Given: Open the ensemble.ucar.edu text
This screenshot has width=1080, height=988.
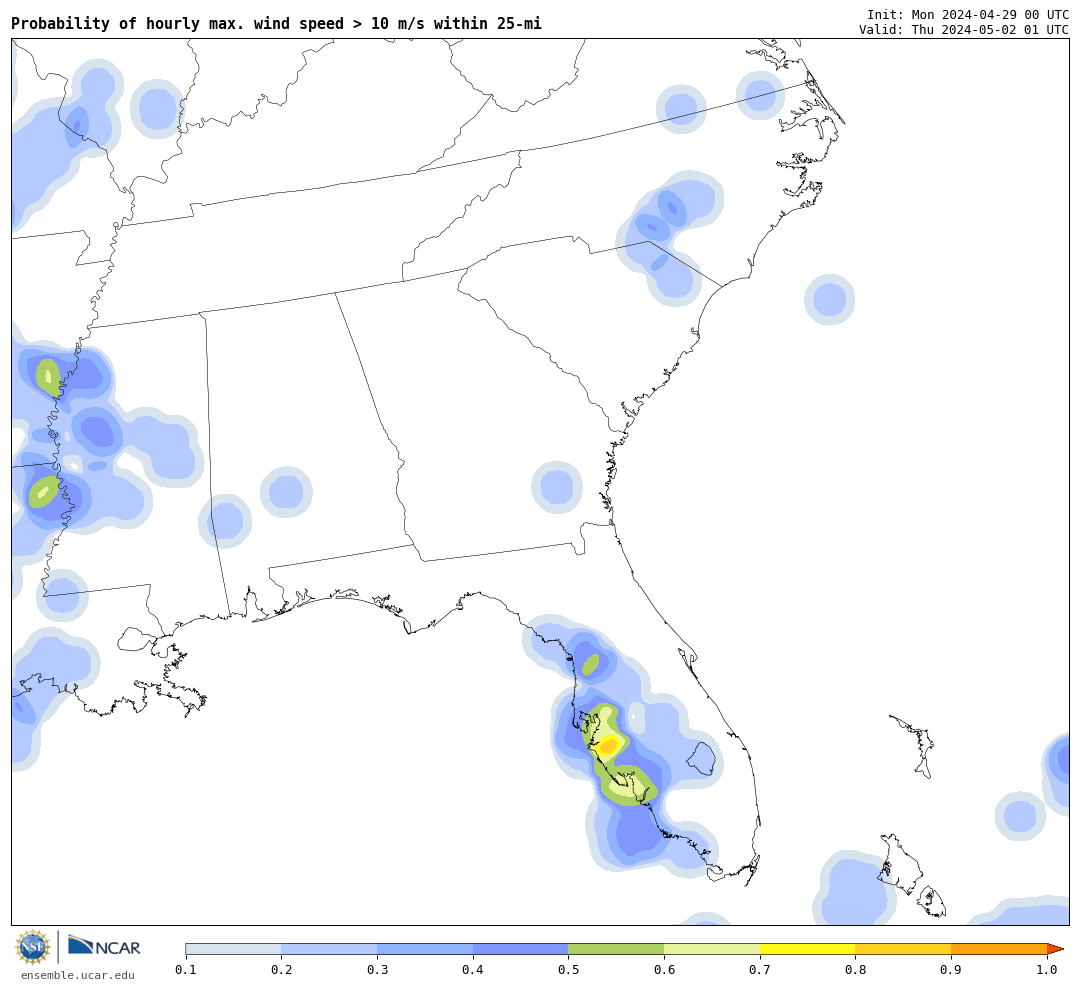Looking at the screenshot, I should coord(78,975).
